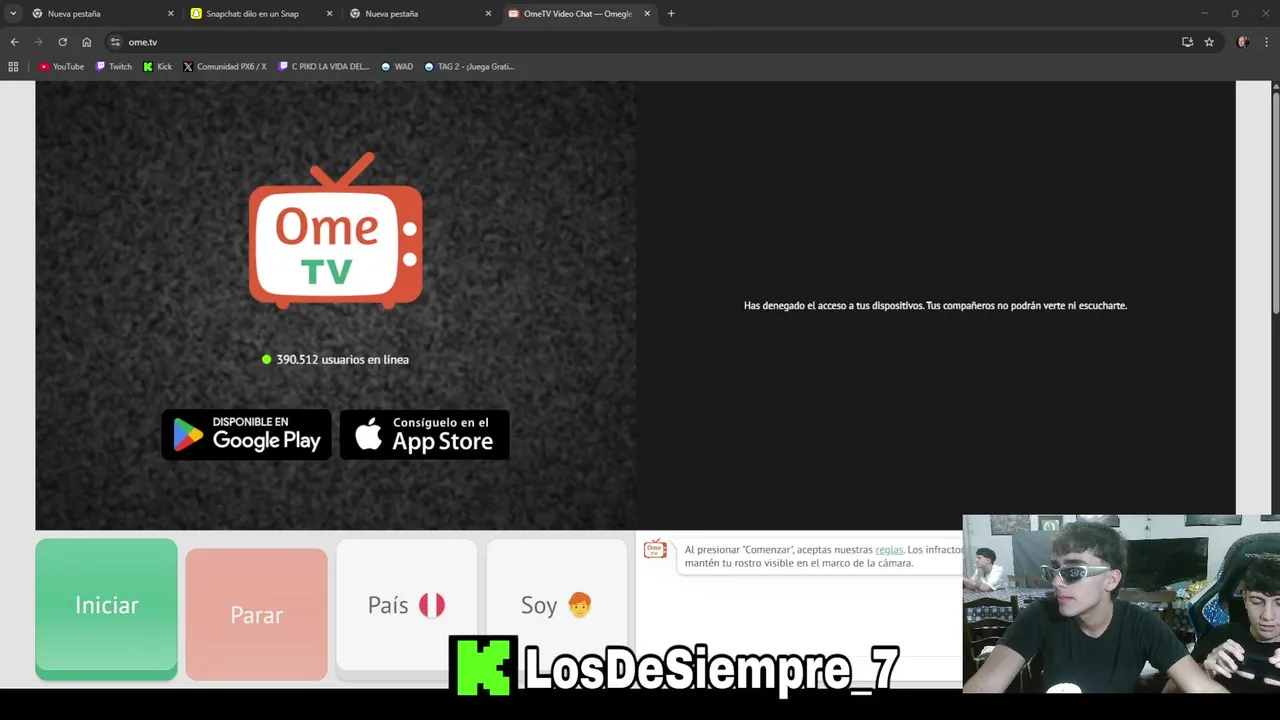The width and height of the screenshot is (1280, 720).
Task: Open the reglas link in chat notice
Action: 889,550
